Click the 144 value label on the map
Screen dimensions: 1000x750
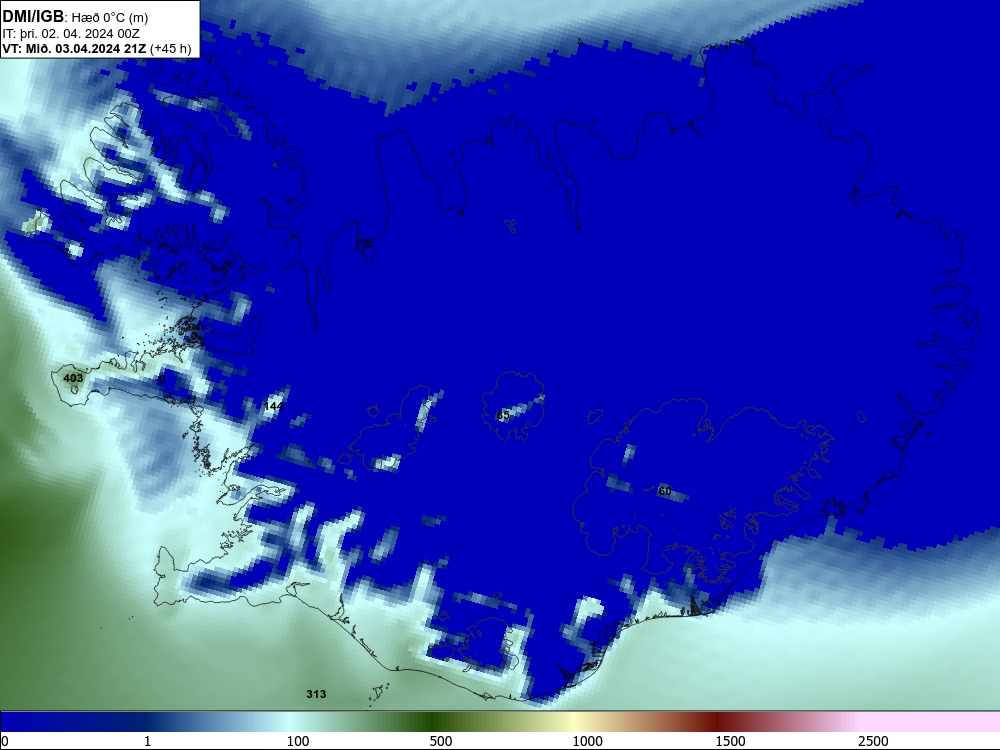(x=273, y=406)
